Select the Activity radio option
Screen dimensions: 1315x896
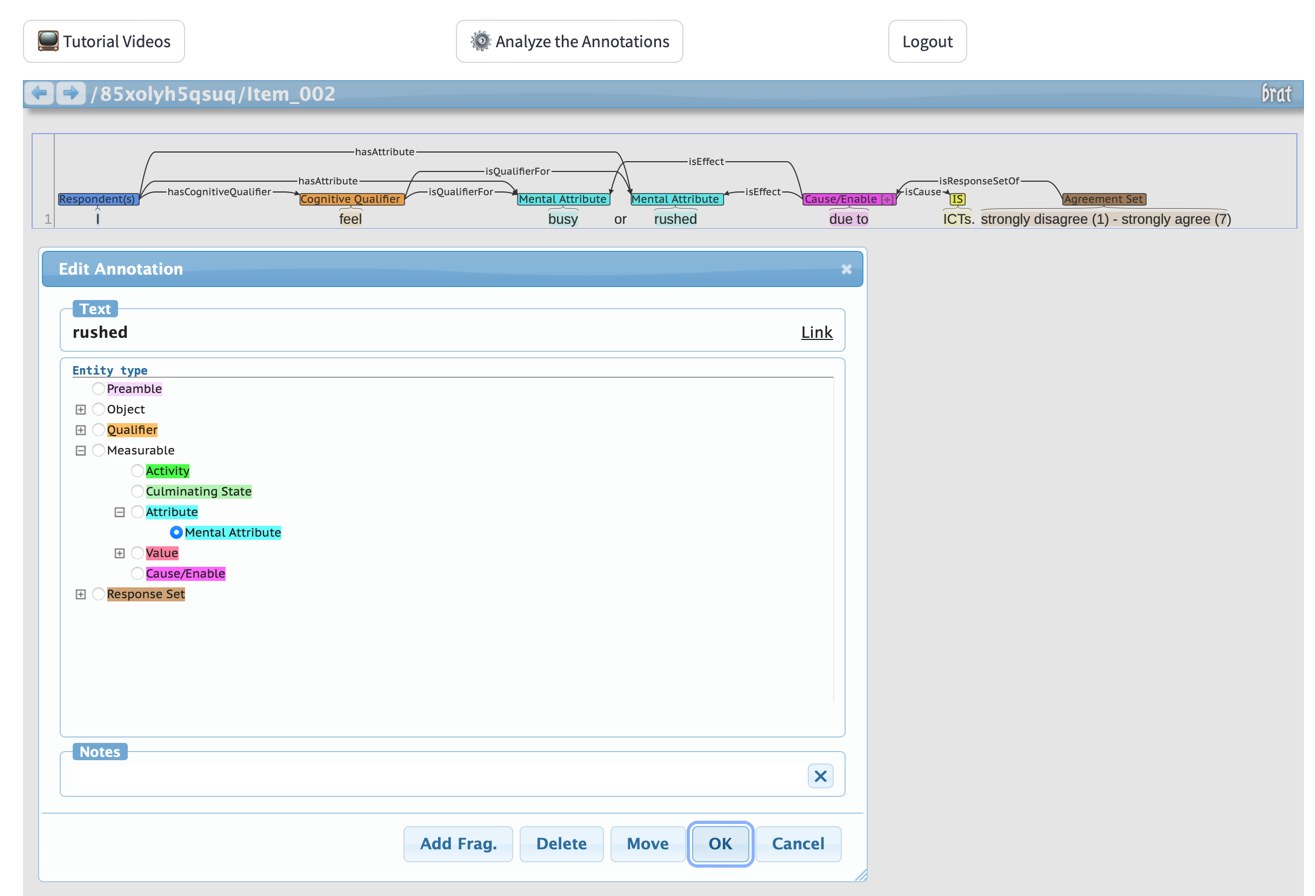[137, 471]
